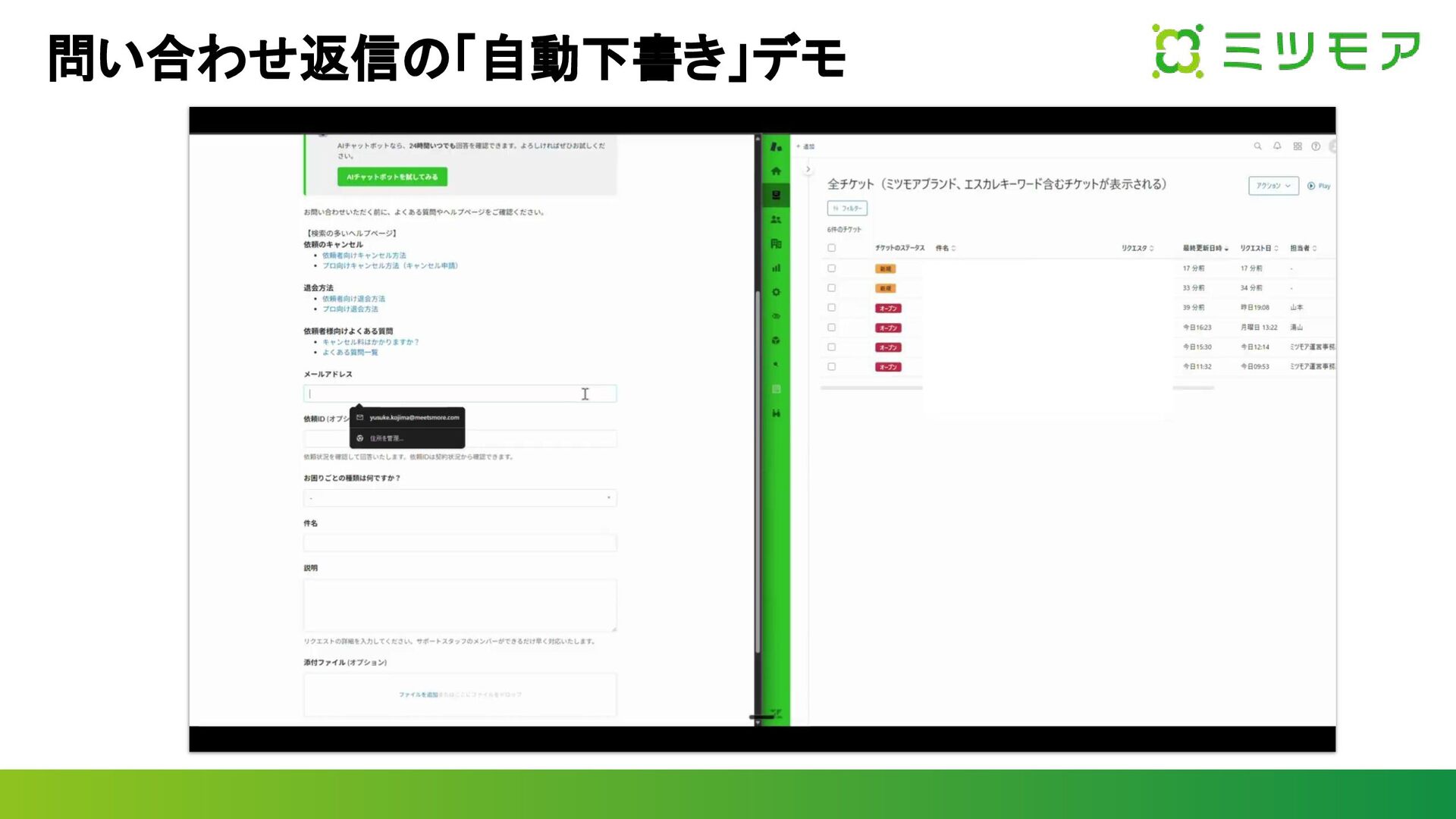Viewport: 1456px width, 819px height.
Task: Open the Customers icon in sidebar
Action: [x=776, y=220]
